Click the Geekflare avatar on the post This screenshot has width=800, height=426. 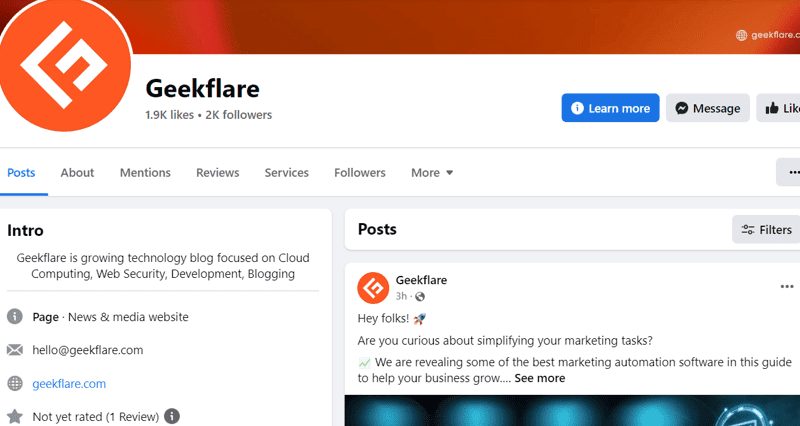(373, 288)
